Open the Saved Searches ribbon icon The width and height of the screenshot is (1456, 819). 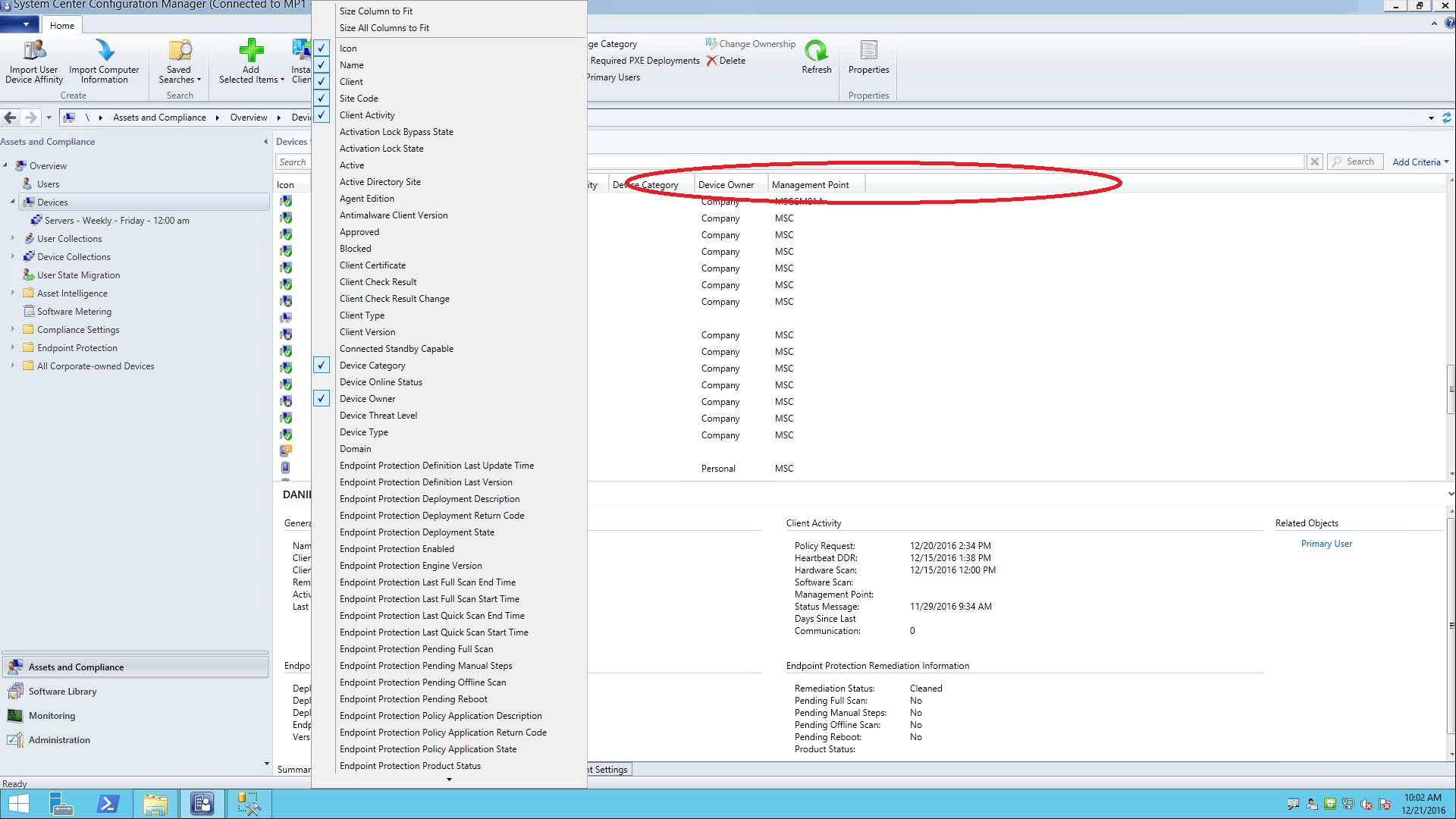180,51
